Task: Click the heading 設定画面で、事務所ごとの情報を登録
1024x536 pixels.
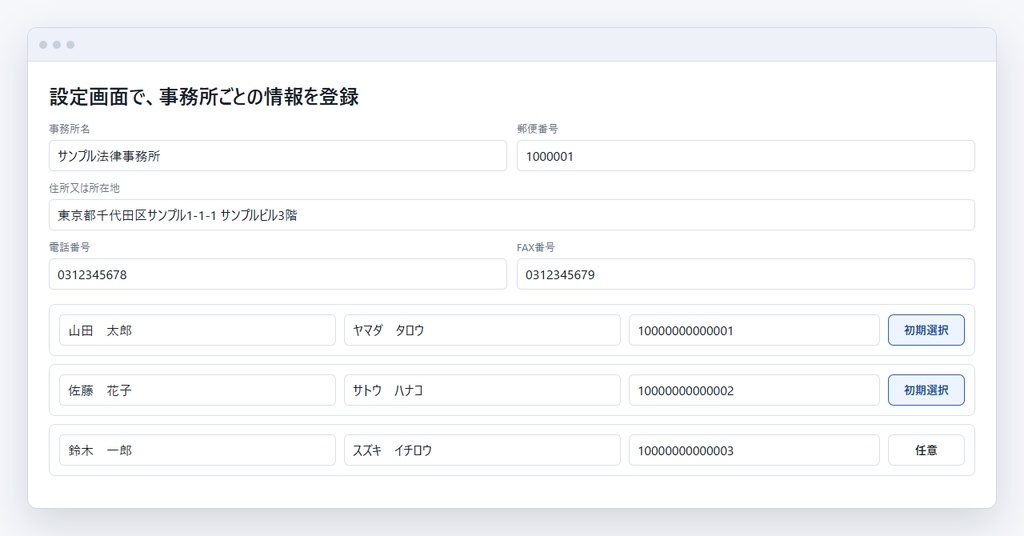Action: pyautogui.click(x=204, y=97)
